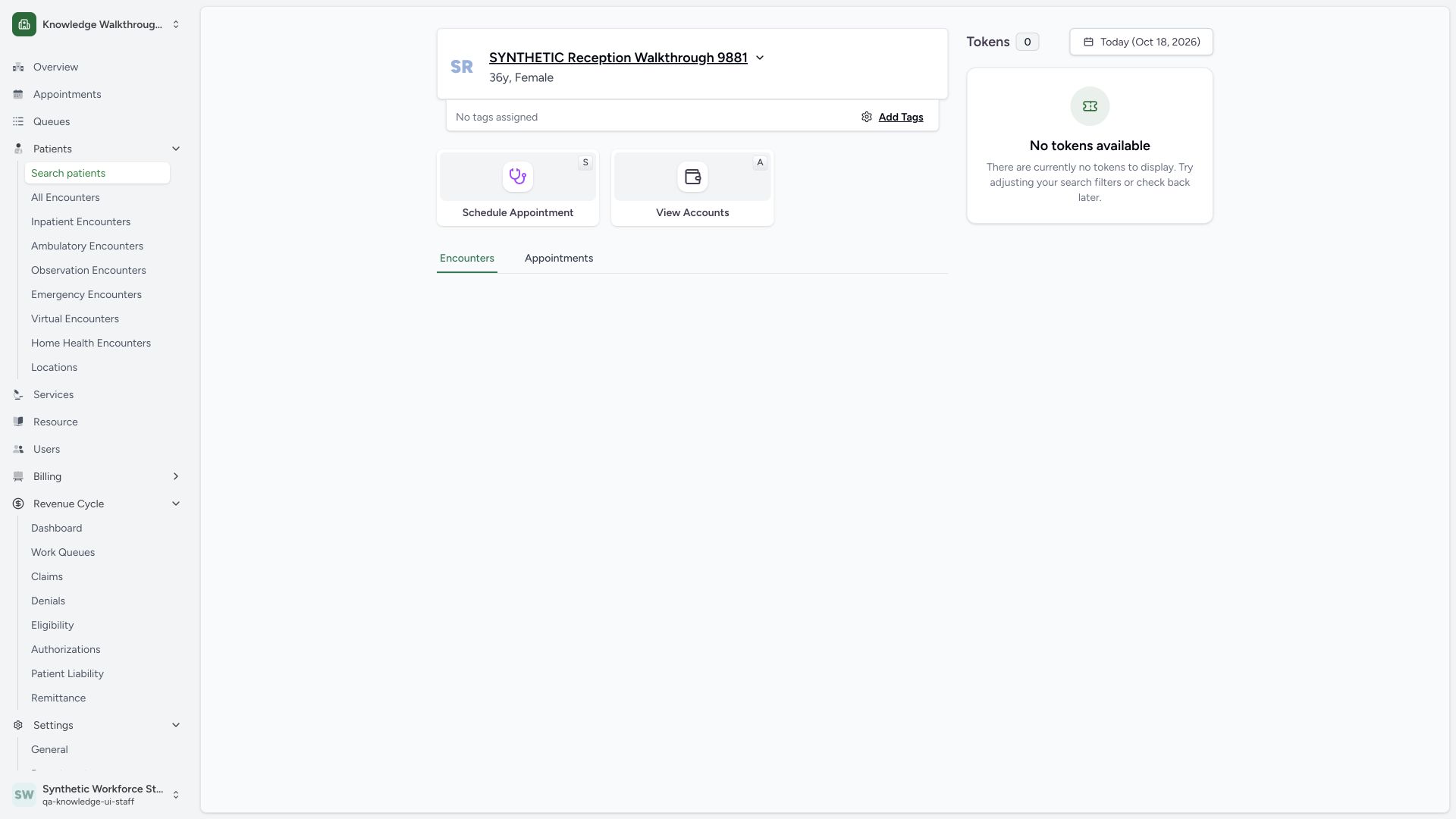Image resolution: width=1456 pixels, height=819 pixels.
Task: Open Virtual Encounters
Action: 75,318
